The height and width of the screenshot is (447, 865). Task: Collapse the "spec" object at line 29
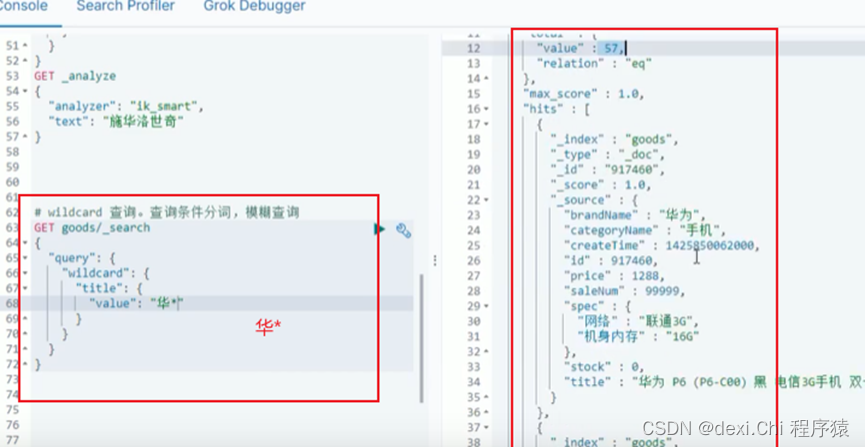coord(487,306)
